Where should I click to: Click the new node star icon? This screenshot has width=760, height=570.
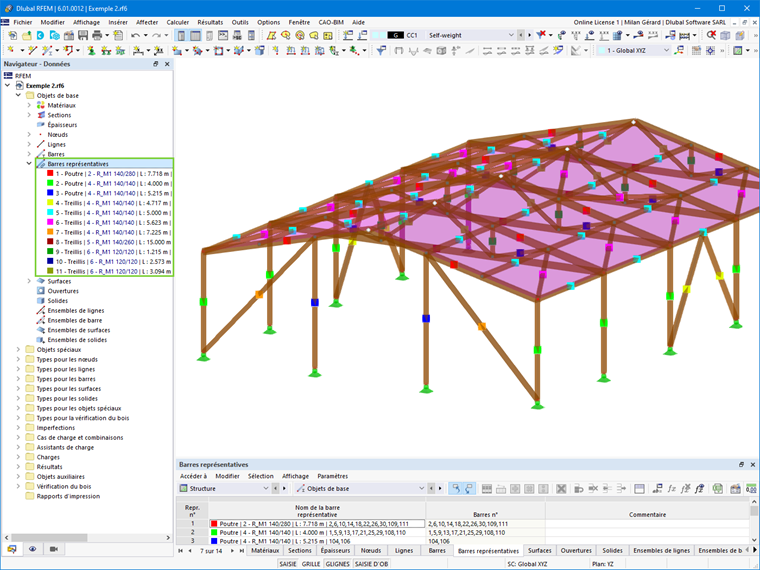(x=11, y=50)
